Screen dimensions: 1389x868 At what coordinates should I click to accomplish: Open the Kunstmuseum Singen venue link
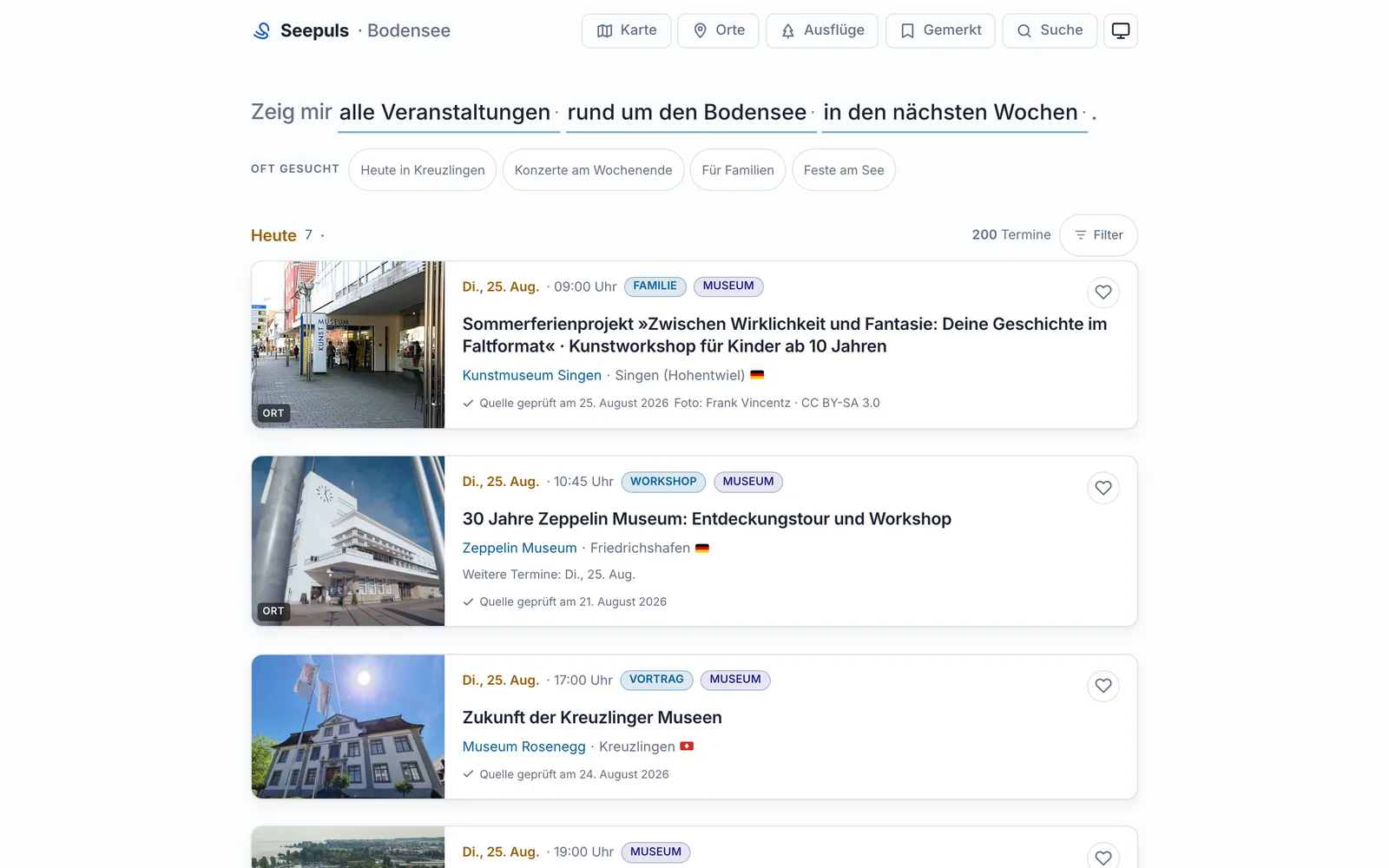532,375
